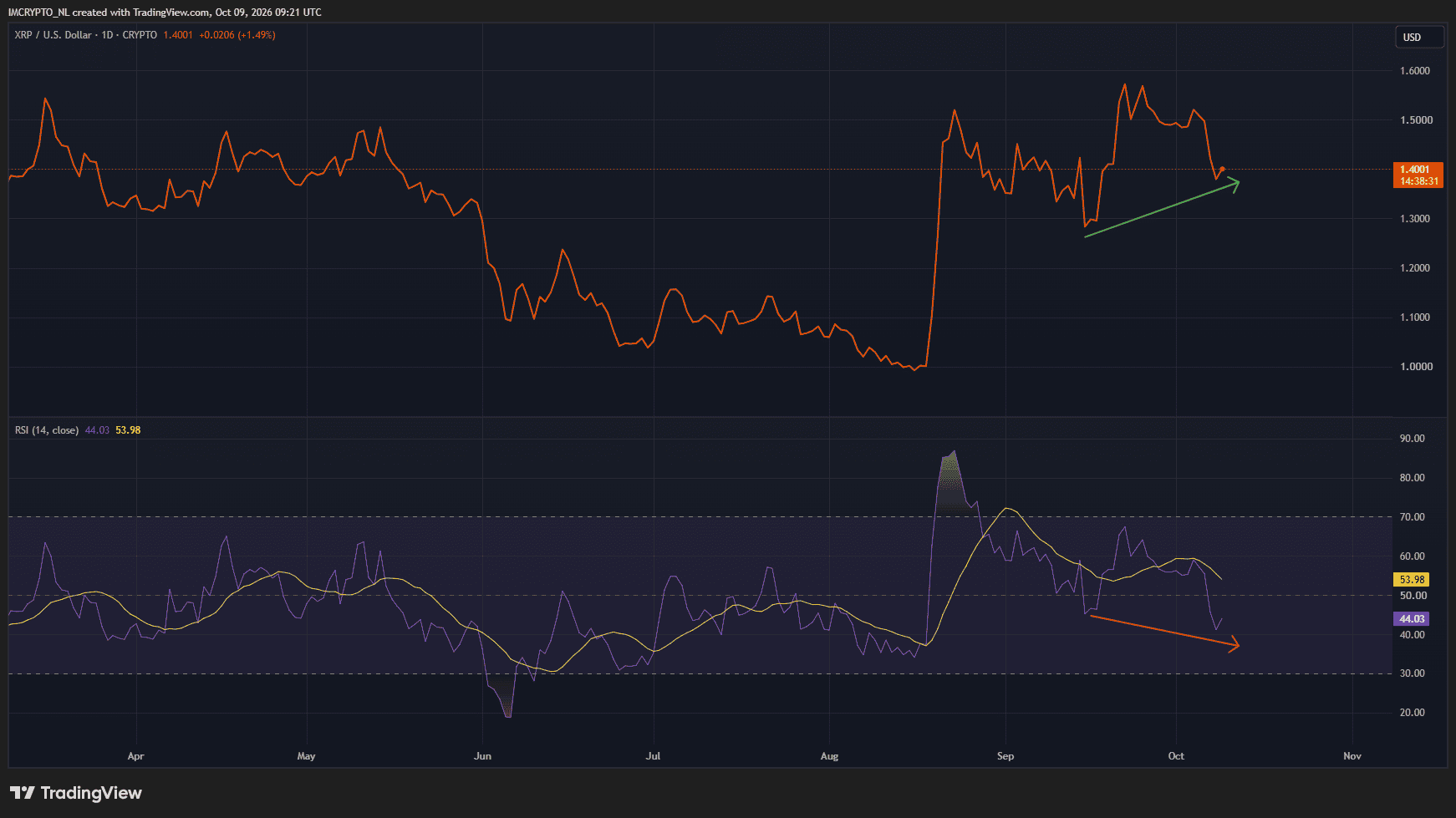Click the IMCRYPTO_NL created with TradingView.com header
Viewport: 1456px width, 818px height.
pyautogui.click(x=165, y=13)
